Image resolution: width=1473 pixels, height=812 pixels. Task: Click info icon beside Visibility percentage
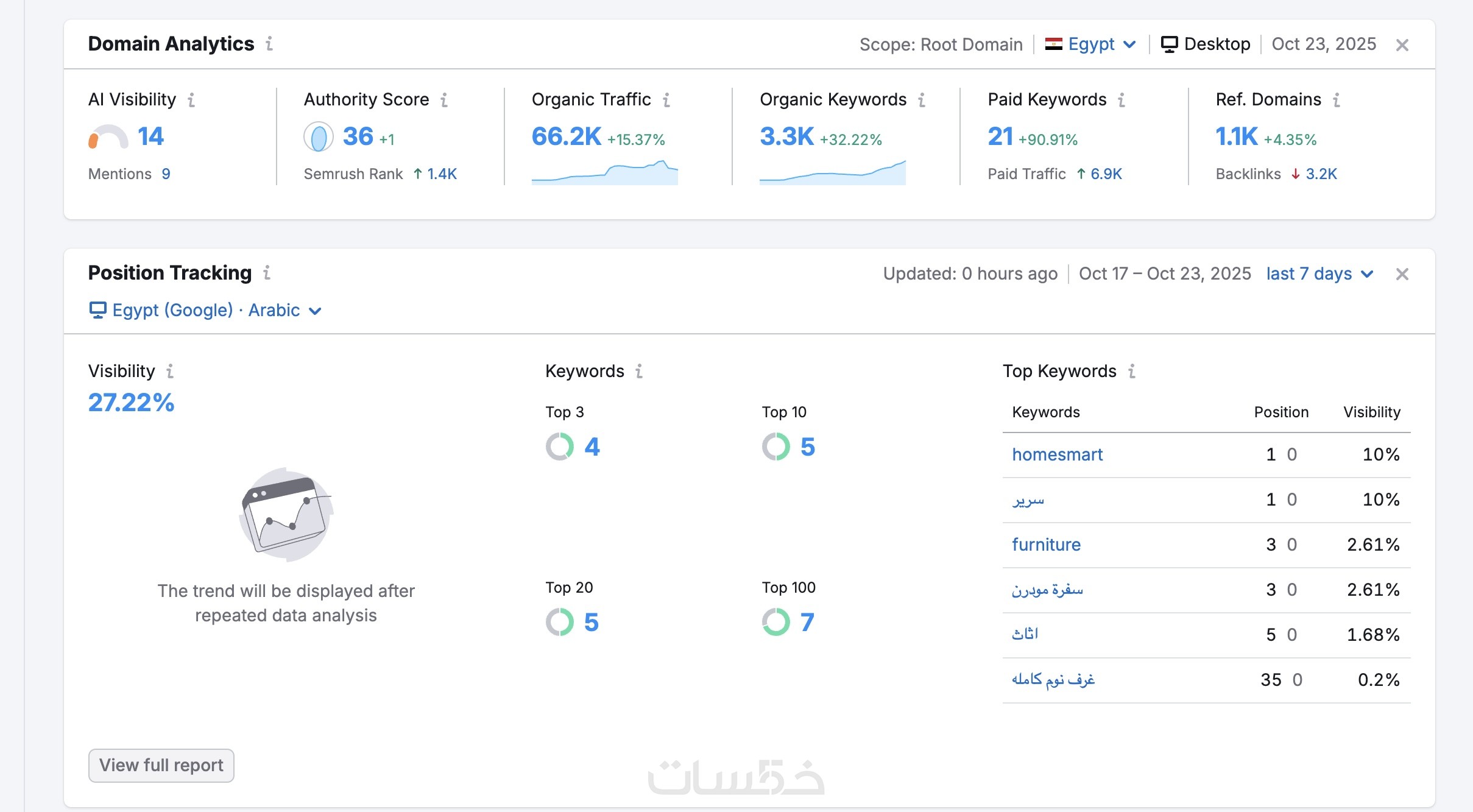tap(170, 372)
